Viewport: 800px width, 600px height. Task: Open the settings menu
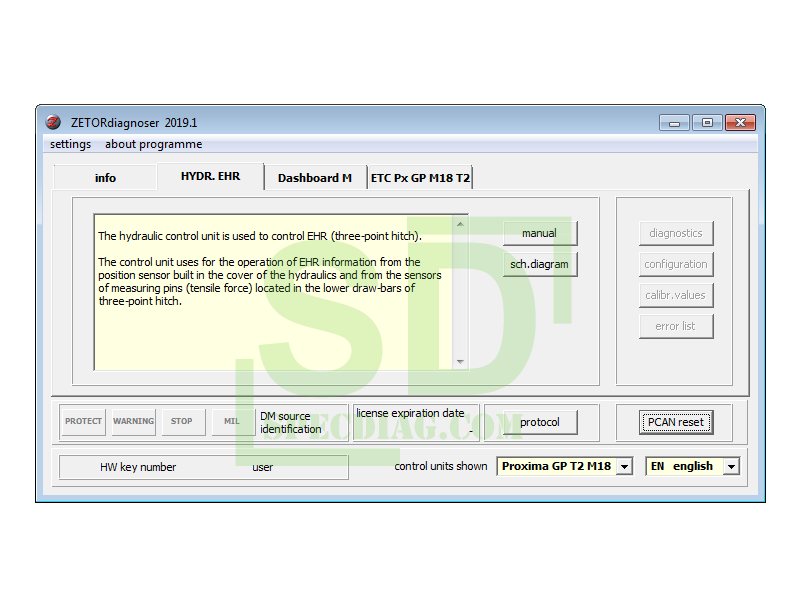[x=70, y=144]
